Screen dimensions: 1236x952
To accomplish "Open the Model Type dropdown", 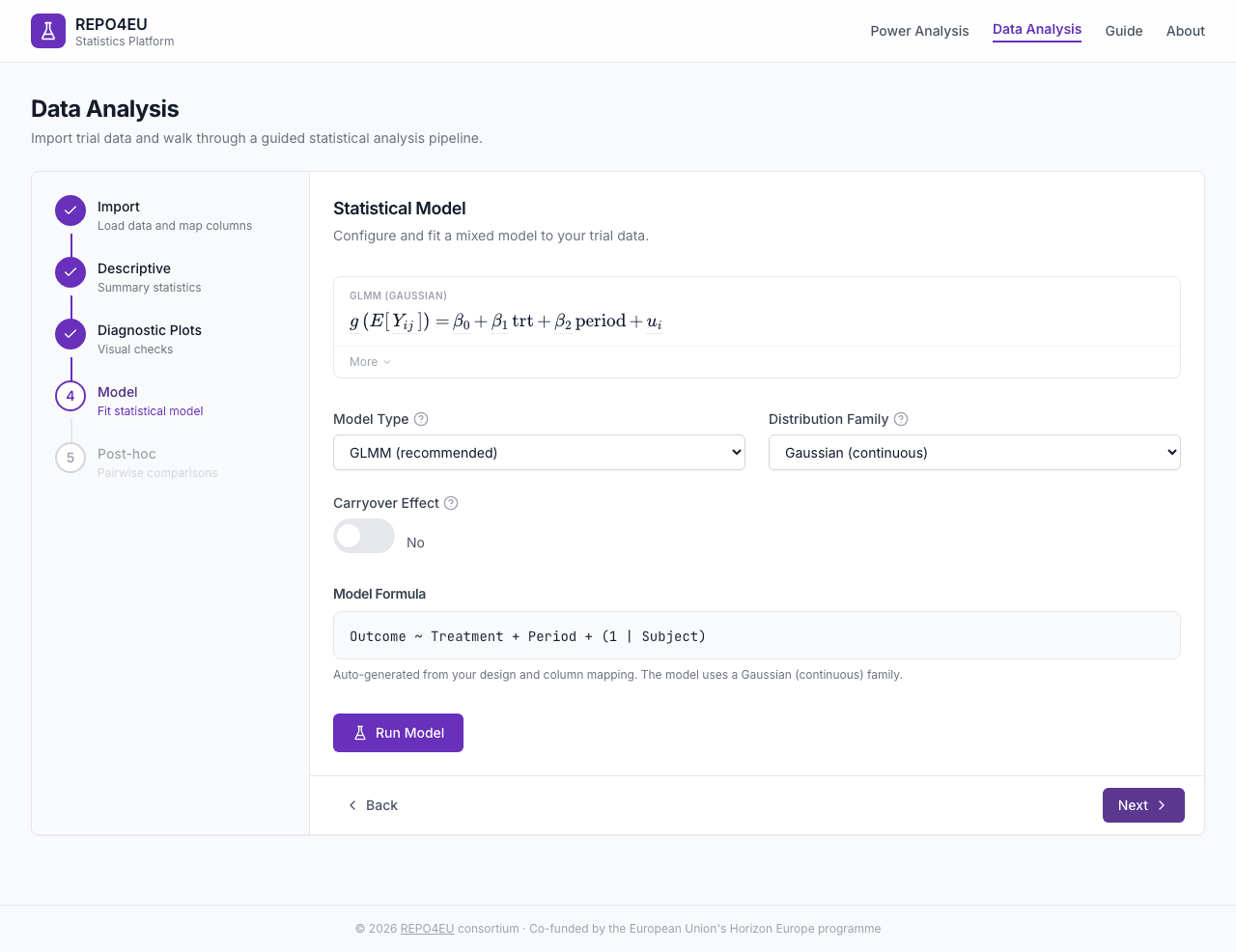I will pyautogui.click(x=539, y=452).
